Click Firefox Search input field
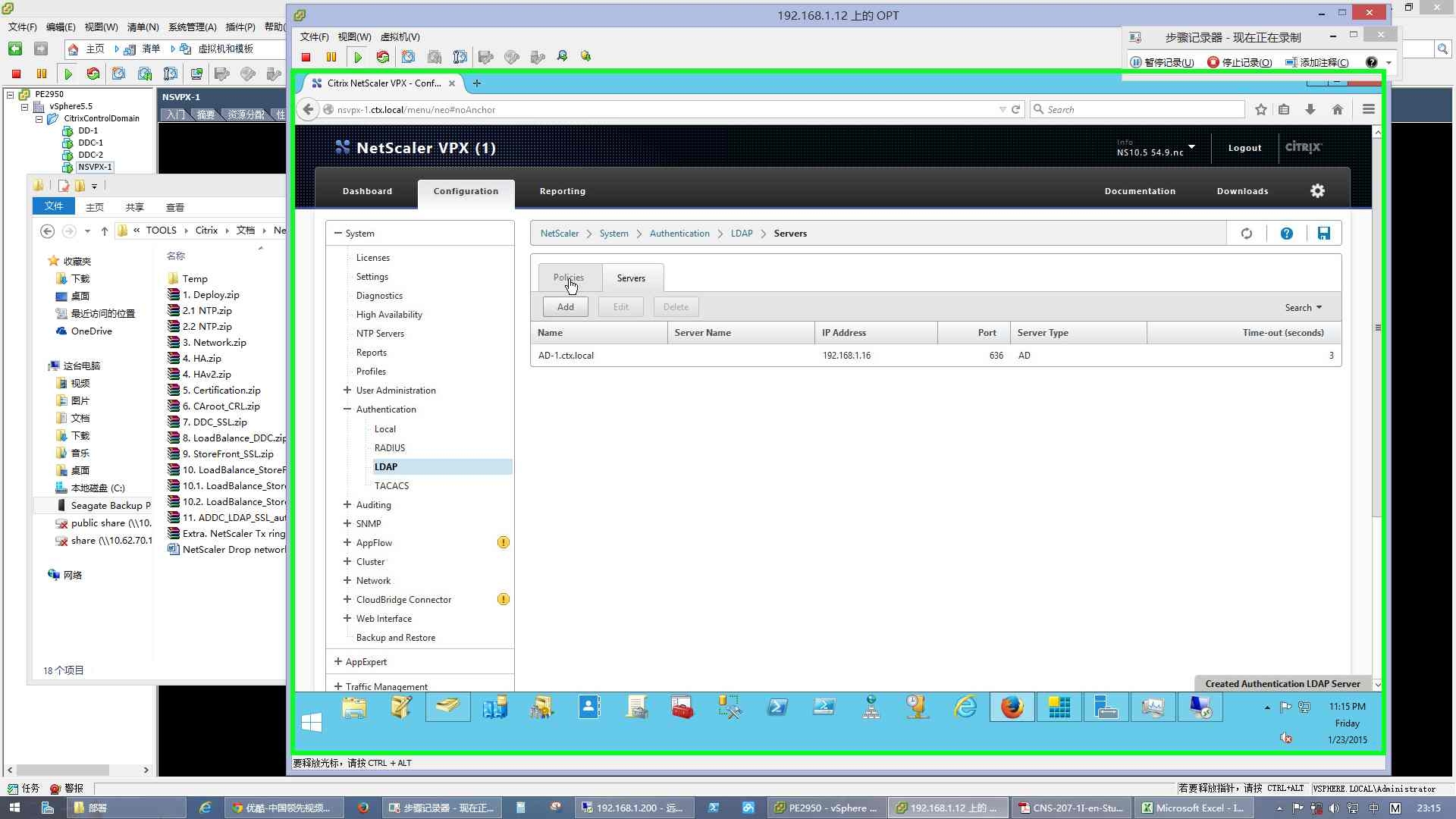The width and height of the screenshot is (1456, 819). [x=1137, y=109]
